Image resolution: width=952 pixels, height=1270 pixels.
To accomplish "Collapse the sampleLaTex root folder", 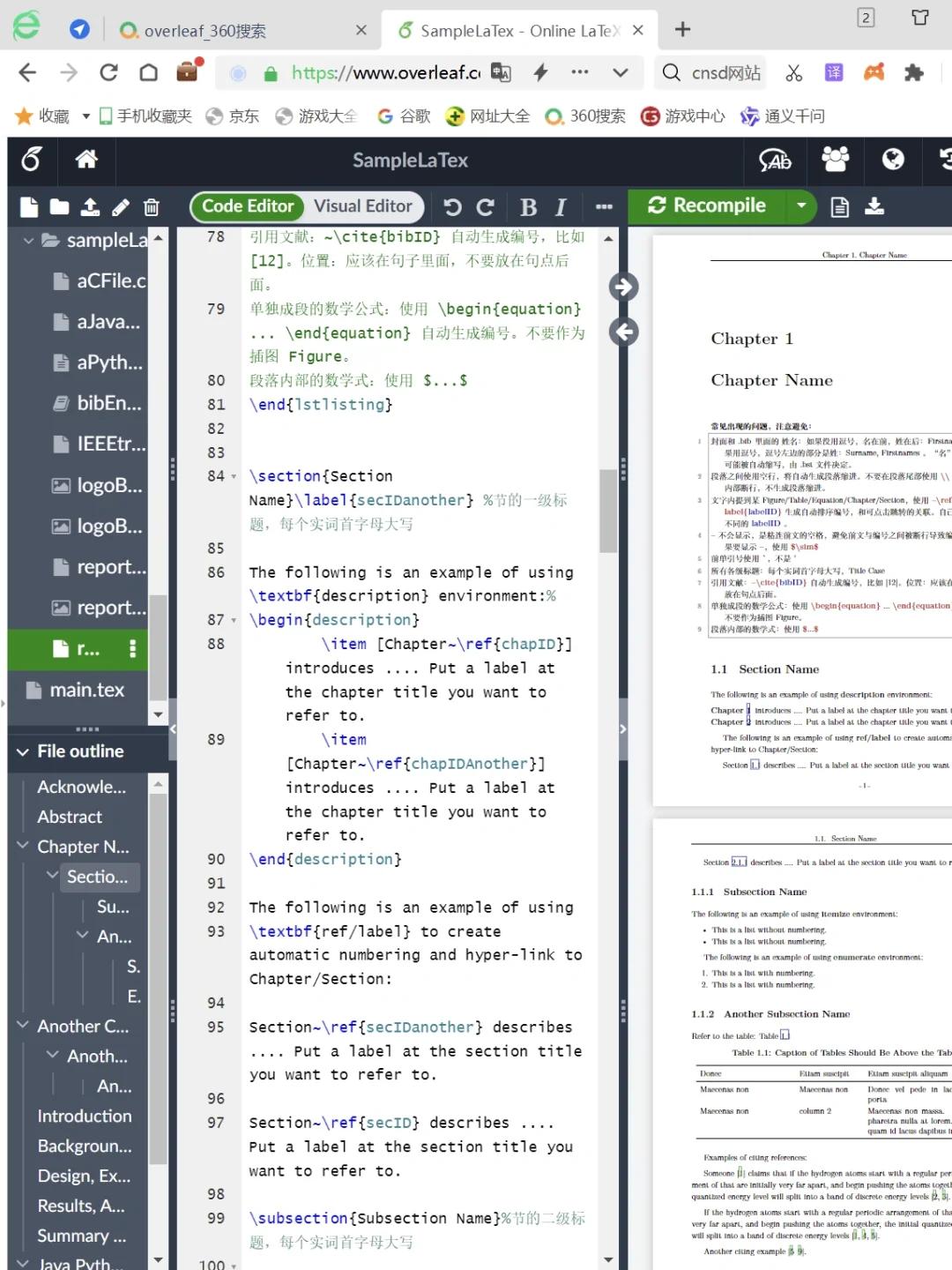I will [x=28, y=240].
